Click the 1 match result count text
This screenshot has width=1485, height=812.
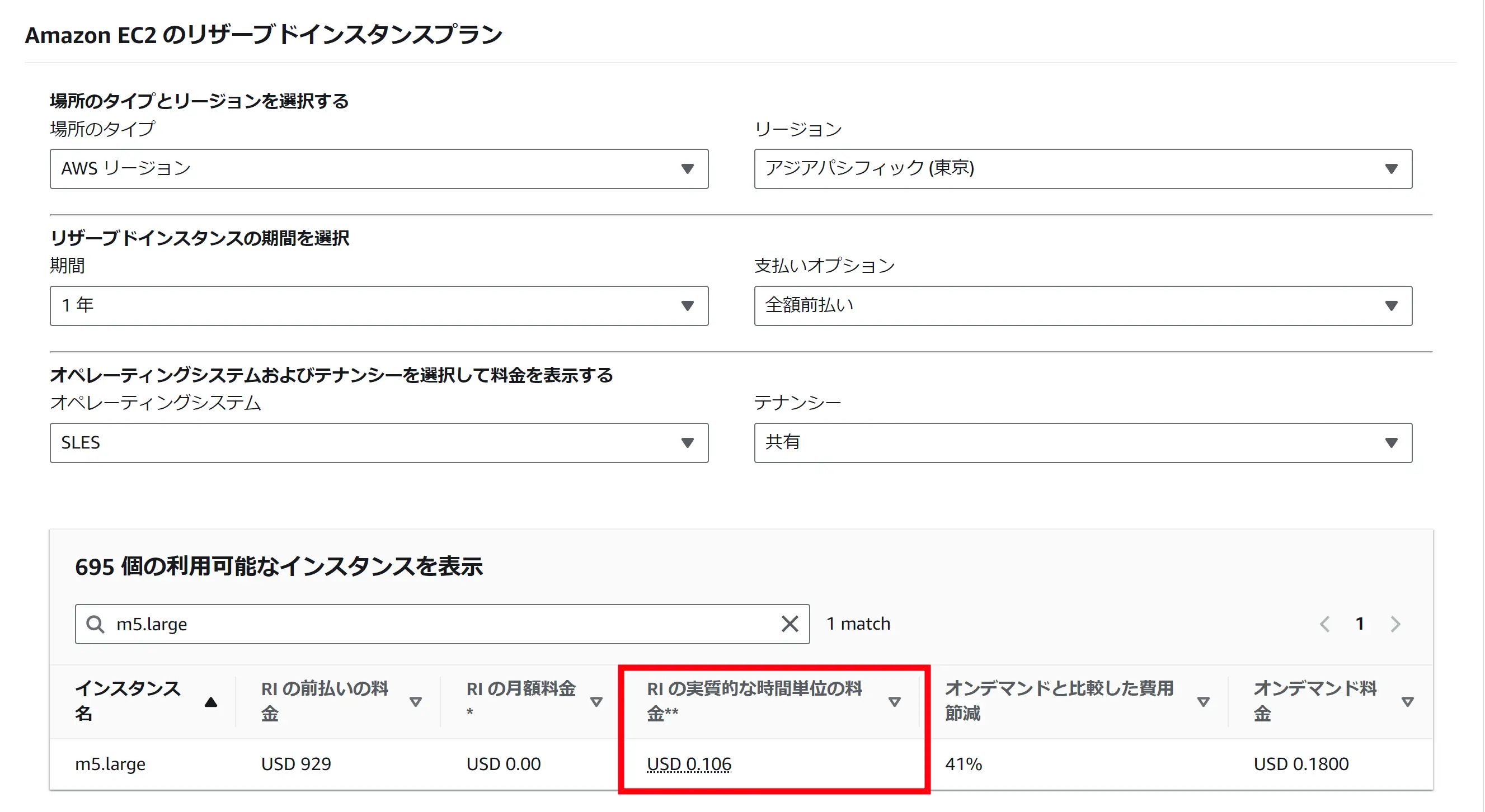pos(858,624)
